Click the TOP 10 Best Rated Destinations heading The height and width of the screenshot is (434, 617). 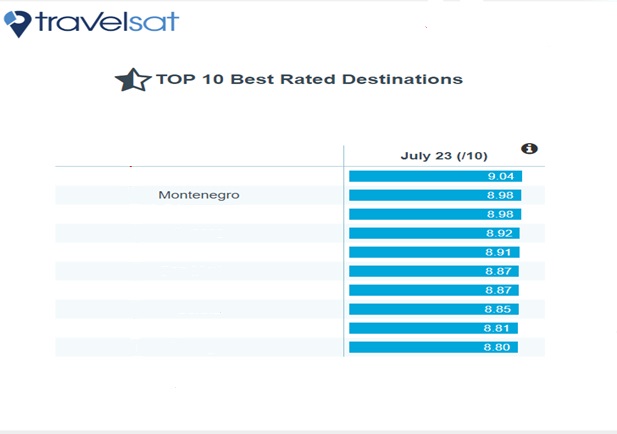coord(309,79)
